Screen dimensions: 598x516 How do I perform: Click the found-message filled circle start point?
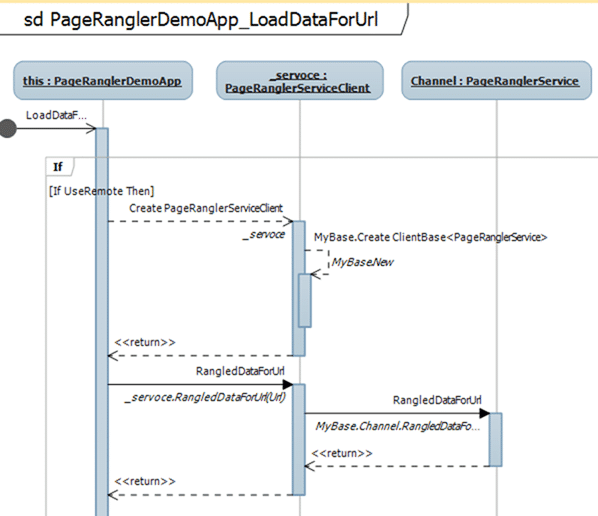8,128
